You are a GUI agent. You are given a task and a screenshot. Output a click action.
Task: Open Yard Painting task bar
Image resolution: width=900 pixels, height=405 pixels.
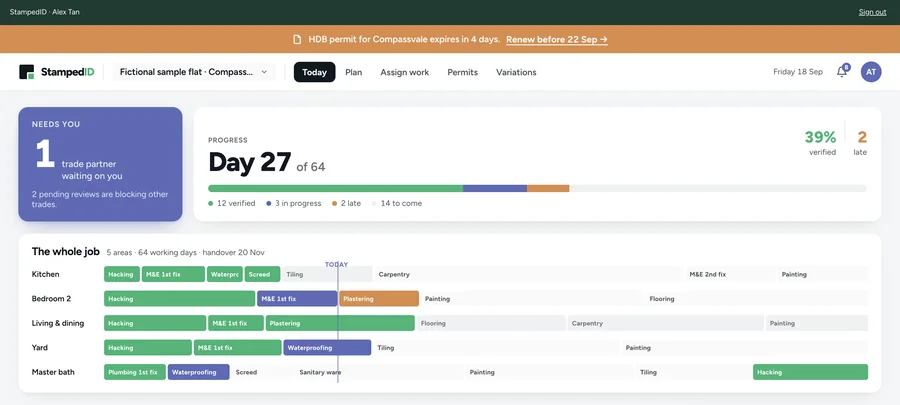point(745,348)
